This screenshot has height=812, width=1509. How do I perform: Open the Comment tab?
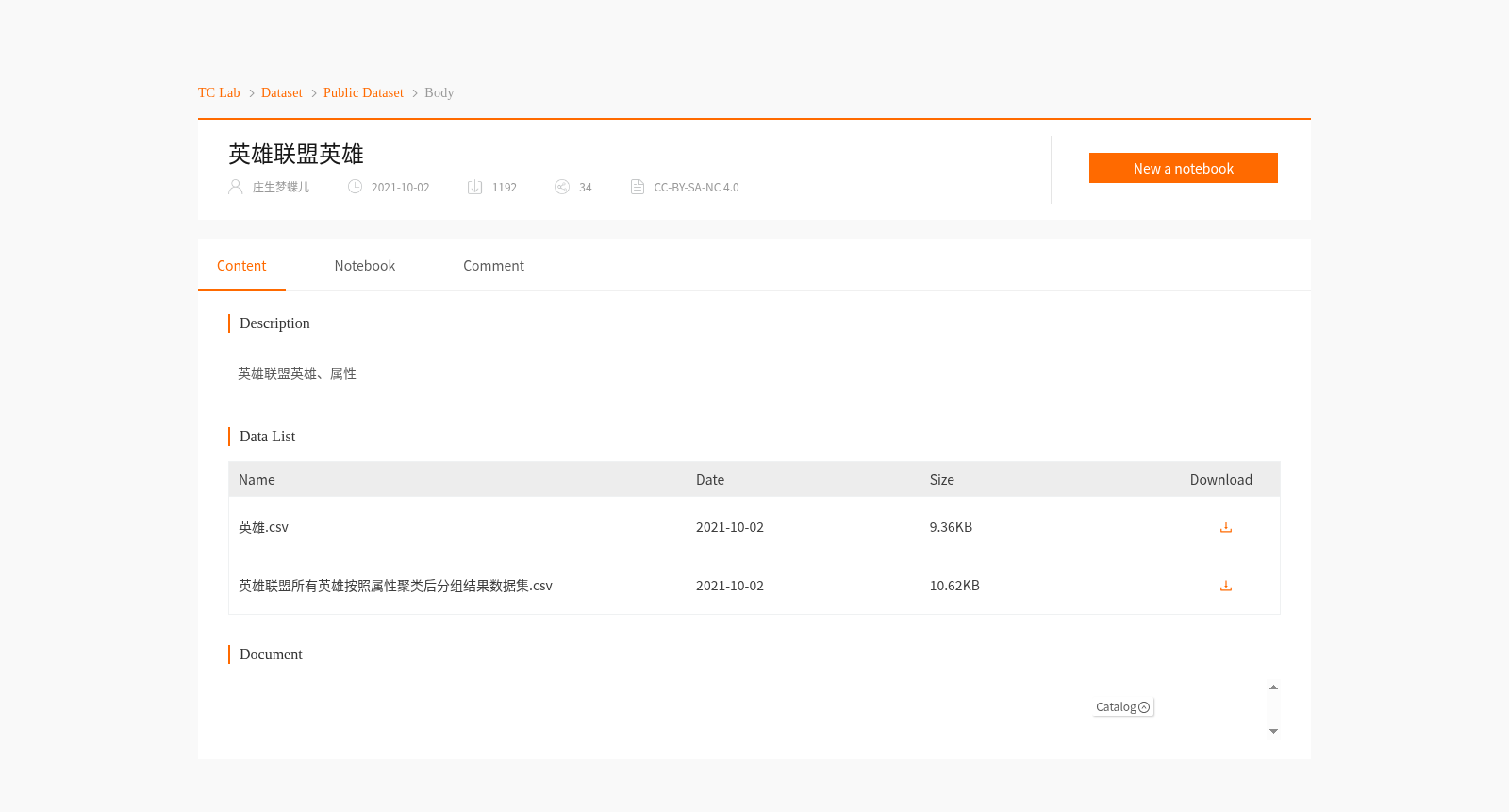coord(493,266)
